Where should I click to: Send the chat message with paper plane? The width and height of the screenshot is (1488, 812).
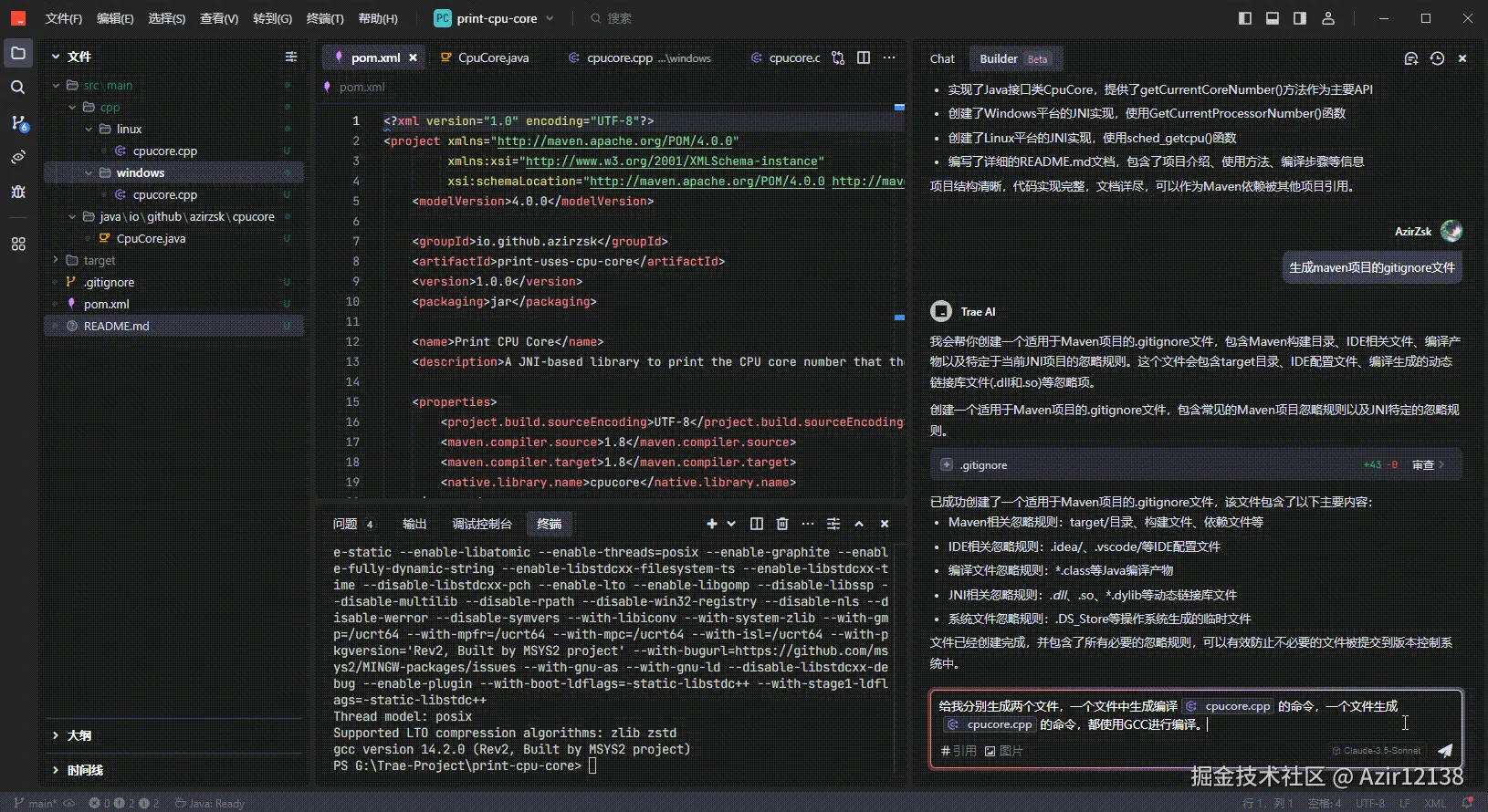[x=1445, y=751]
